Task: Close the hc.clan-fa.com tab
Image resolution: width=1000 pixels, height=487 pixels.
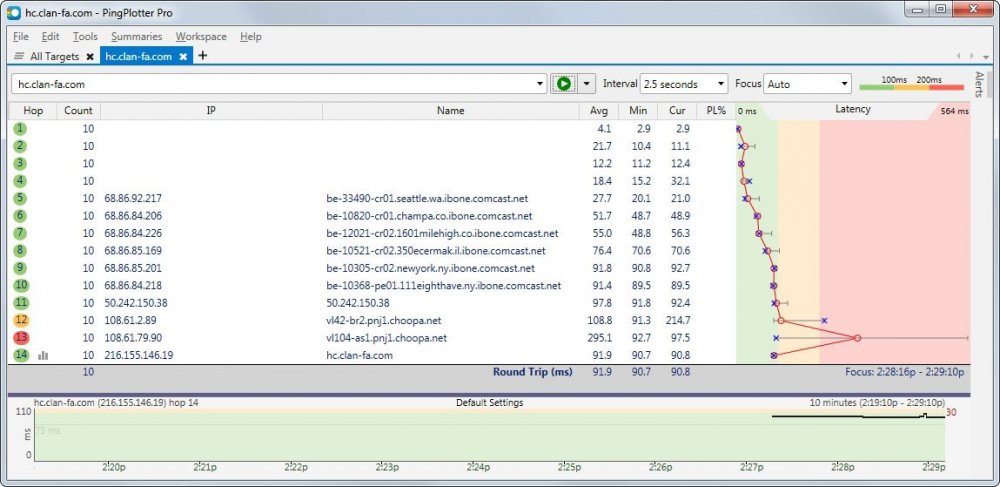Action: pyautogui.click(x=183, y=57)
